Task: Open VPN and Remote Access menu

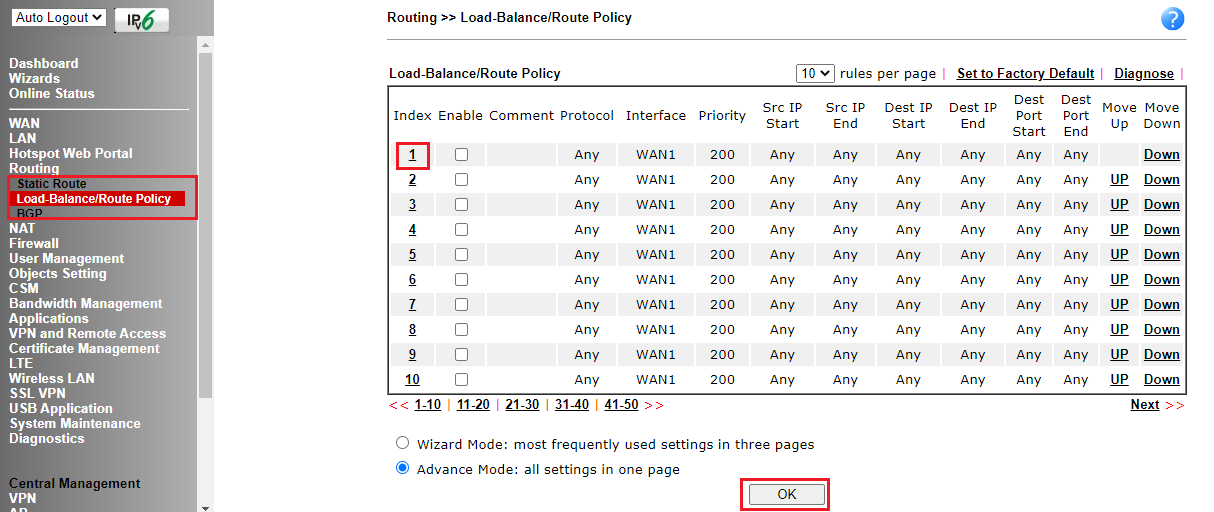Action: [x=88, y=333]
